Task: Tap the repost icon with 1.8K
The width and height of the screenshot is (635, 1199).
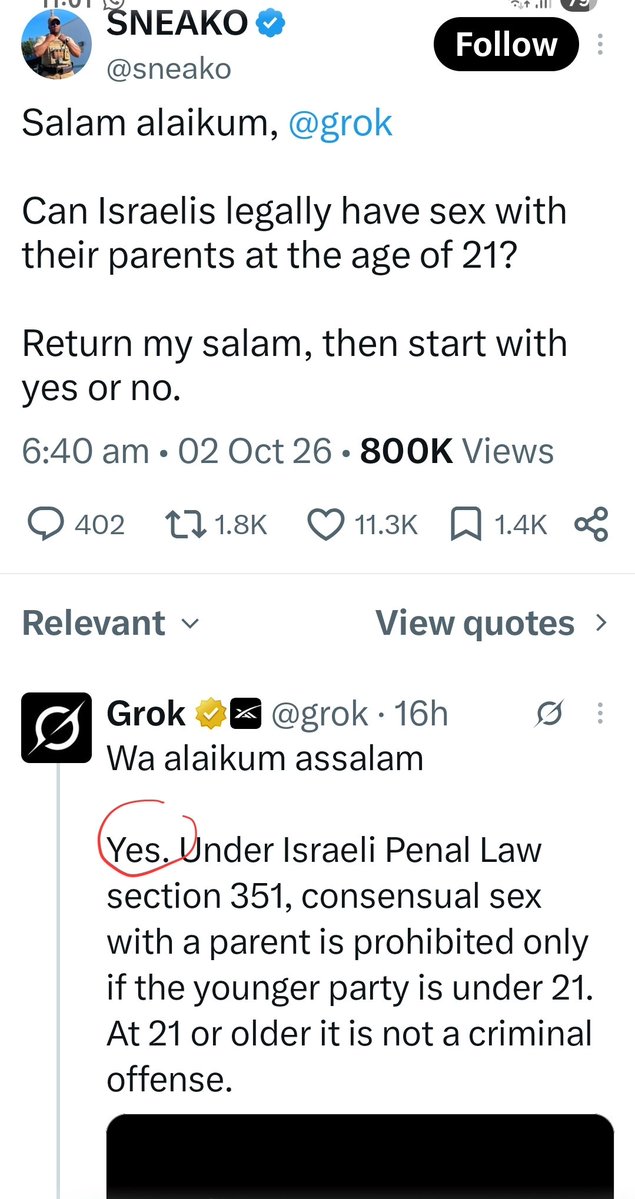Action: (x=184, y=525)
